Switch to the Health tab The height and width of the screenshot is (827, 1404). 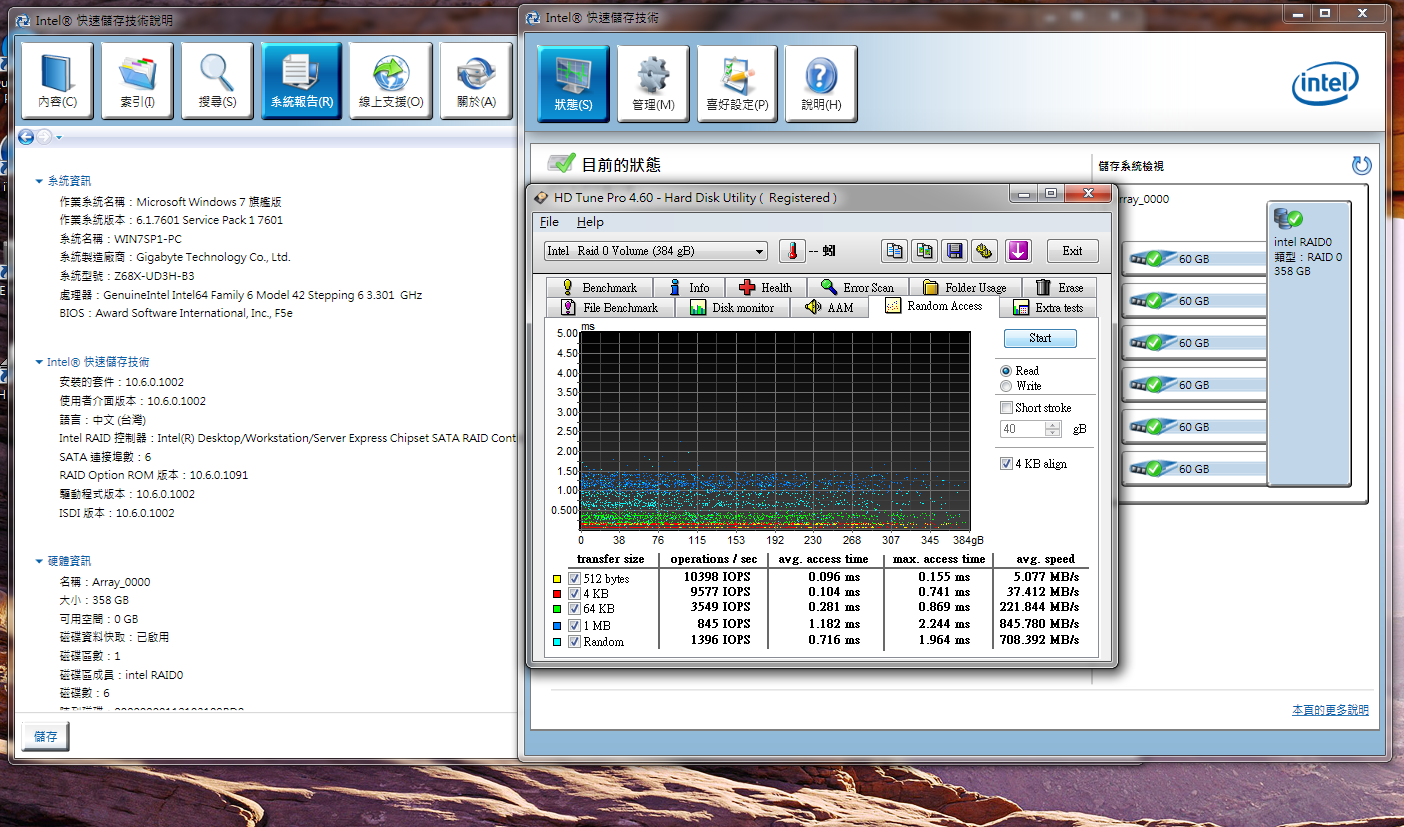click(x=765, y=288)
